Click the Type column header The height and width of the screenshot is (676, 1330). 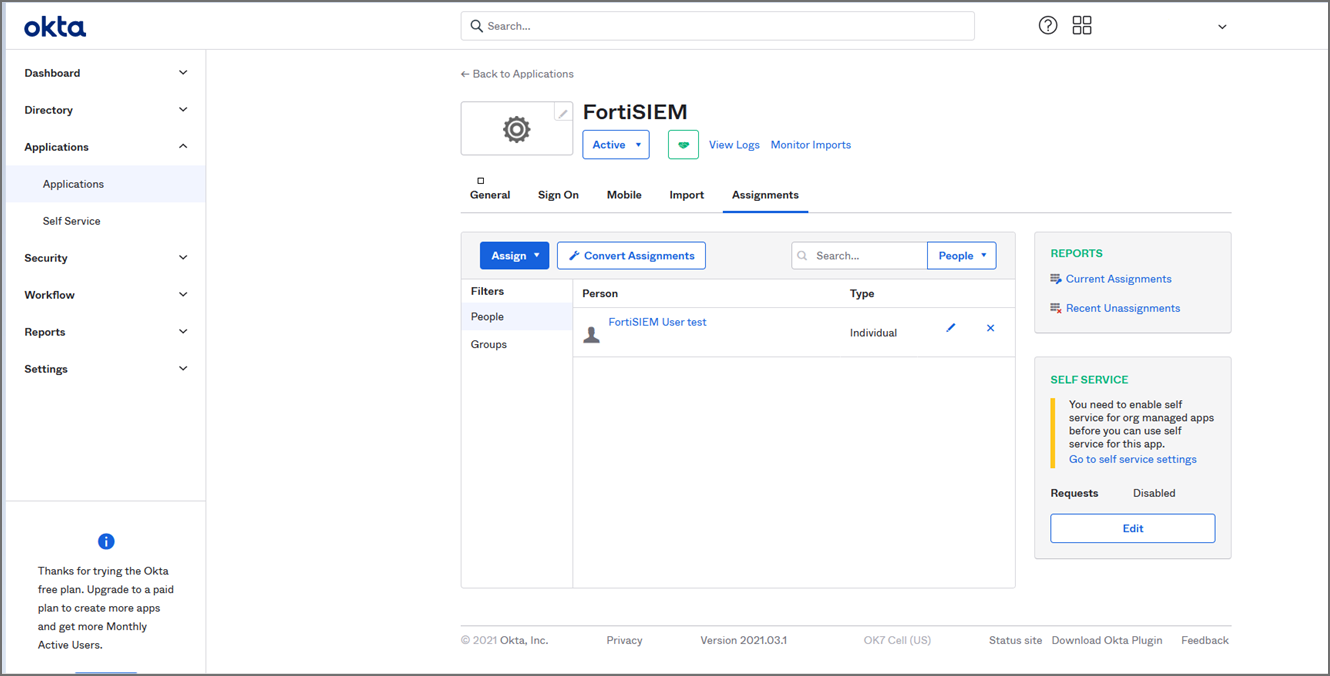[862, 294]
